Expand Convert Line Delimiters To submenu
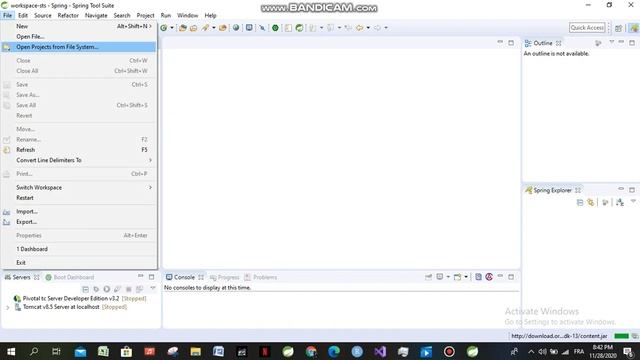 [78, 160]
